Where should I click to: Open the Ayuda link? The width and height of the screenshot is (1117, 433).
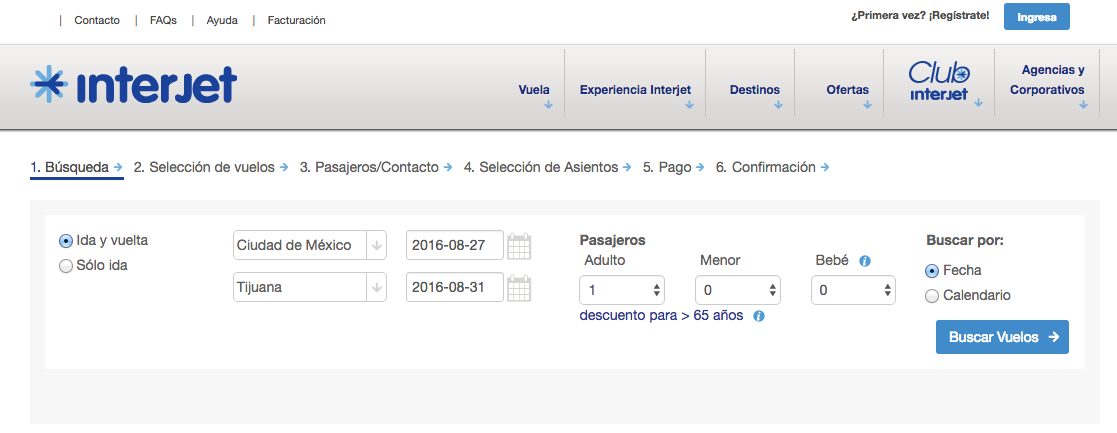tap(222, 21)
